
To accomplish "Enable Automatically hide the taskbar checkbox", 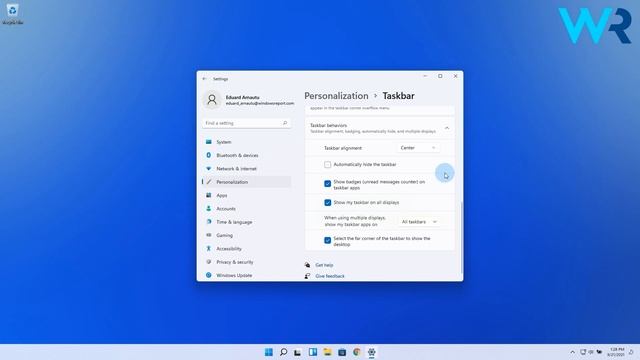I will tap(327, 164).
